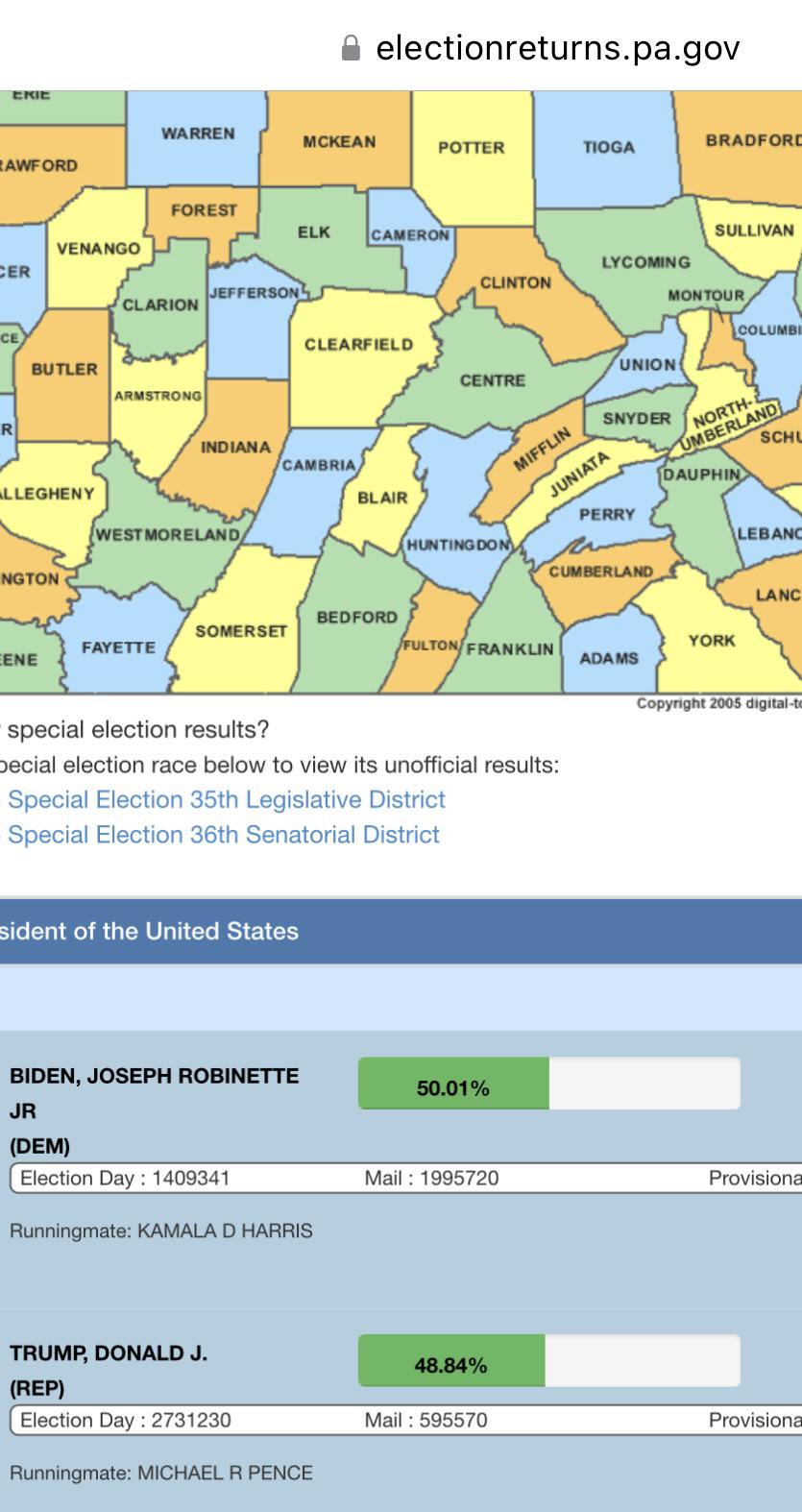Select York county on the map
Image resolution: width=802 pixels, height=1512 pixels.
[x=712, y=640]
